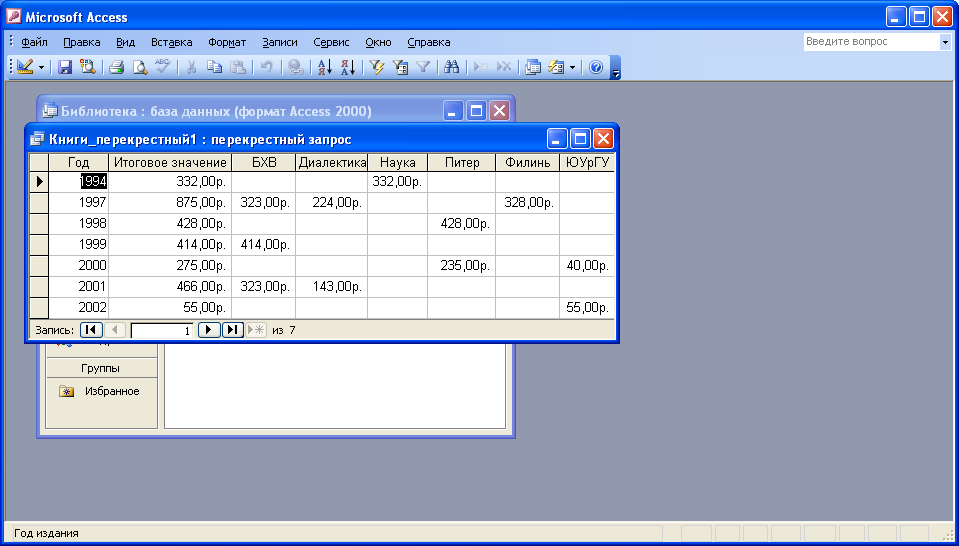Screen dimensions: 959x546
Task: Open the Правка menu
Action: [x=81, y=42]
